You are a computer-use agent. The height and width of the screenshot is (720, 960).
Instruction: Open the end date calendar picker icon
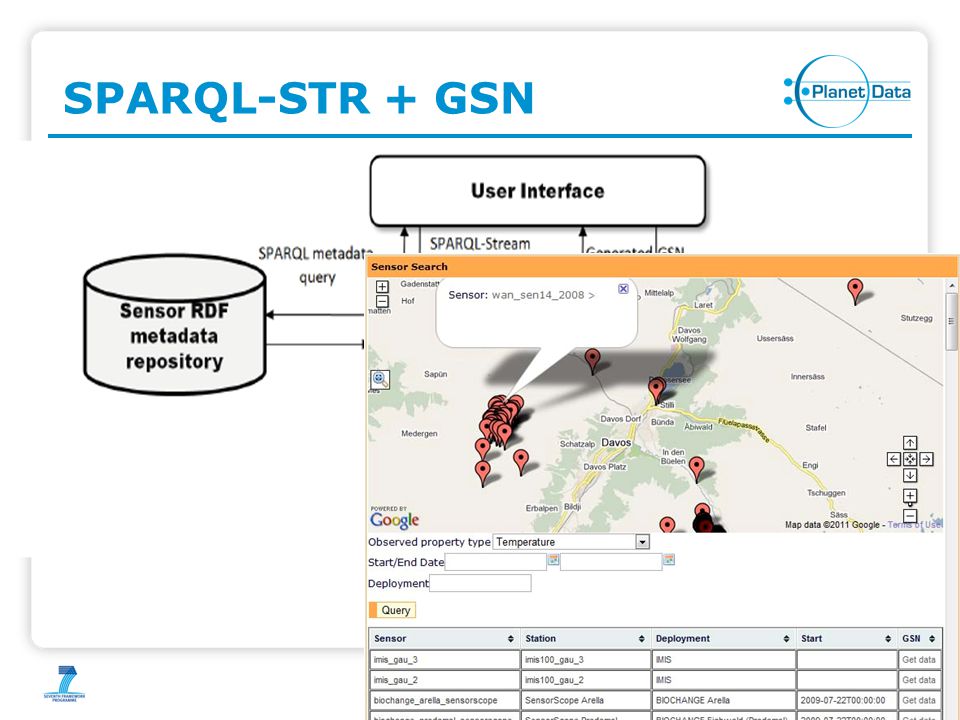[669, 560]
